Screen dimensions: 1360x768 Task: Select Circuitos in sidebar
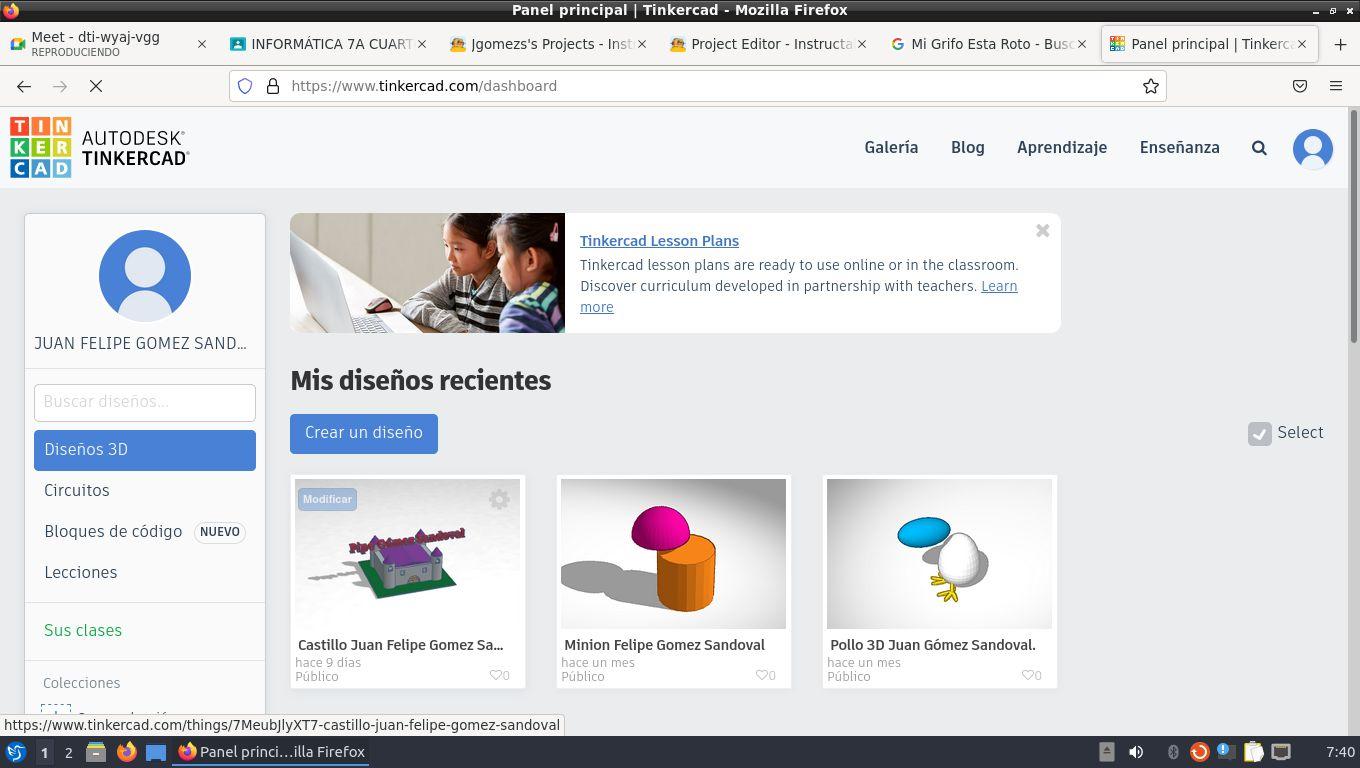145,491
